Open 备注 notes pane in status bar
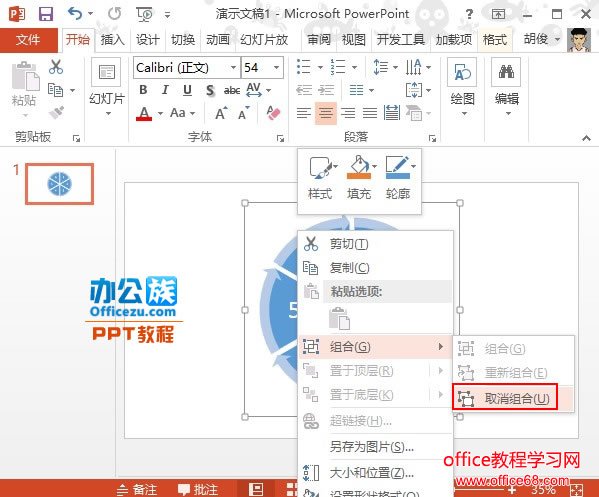599x497 pixels. coord(137,489)
